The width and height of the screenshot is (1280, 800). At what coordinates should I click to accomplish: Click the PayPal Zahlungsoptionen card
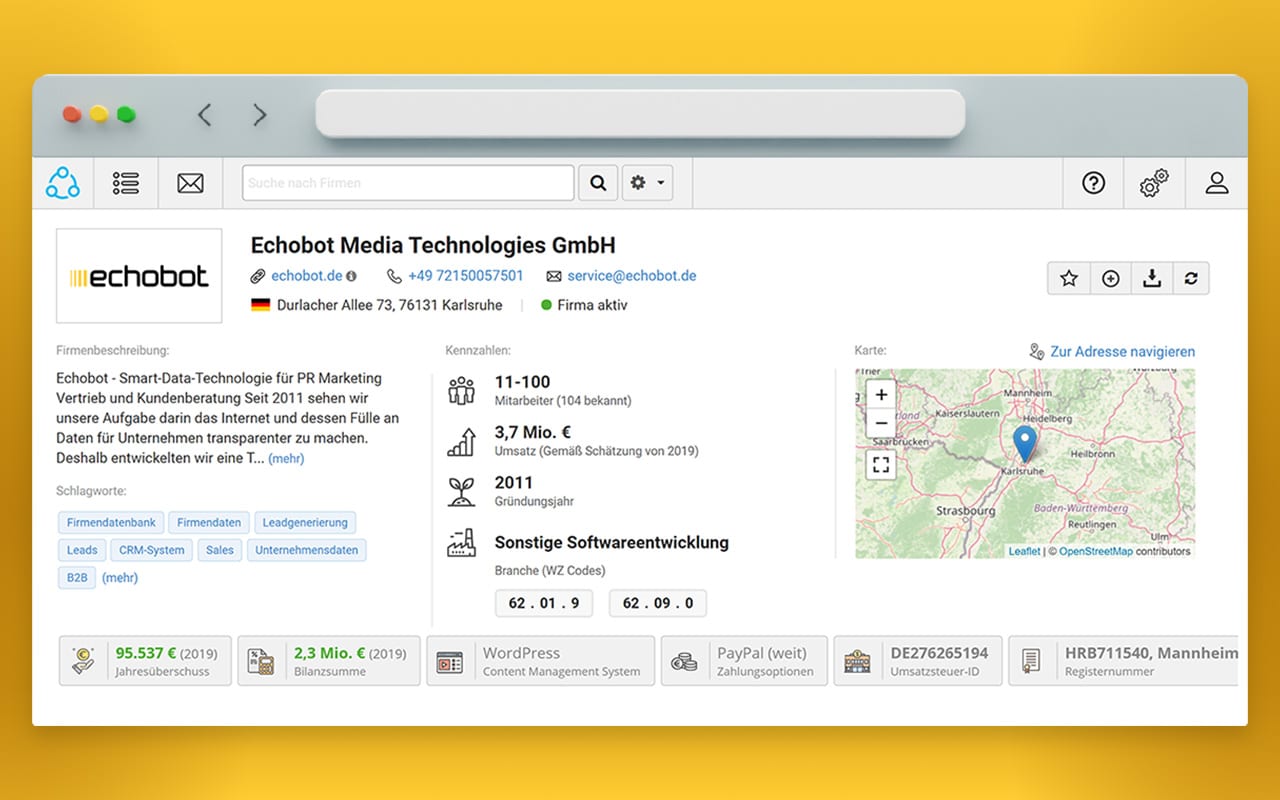[744, 661]
